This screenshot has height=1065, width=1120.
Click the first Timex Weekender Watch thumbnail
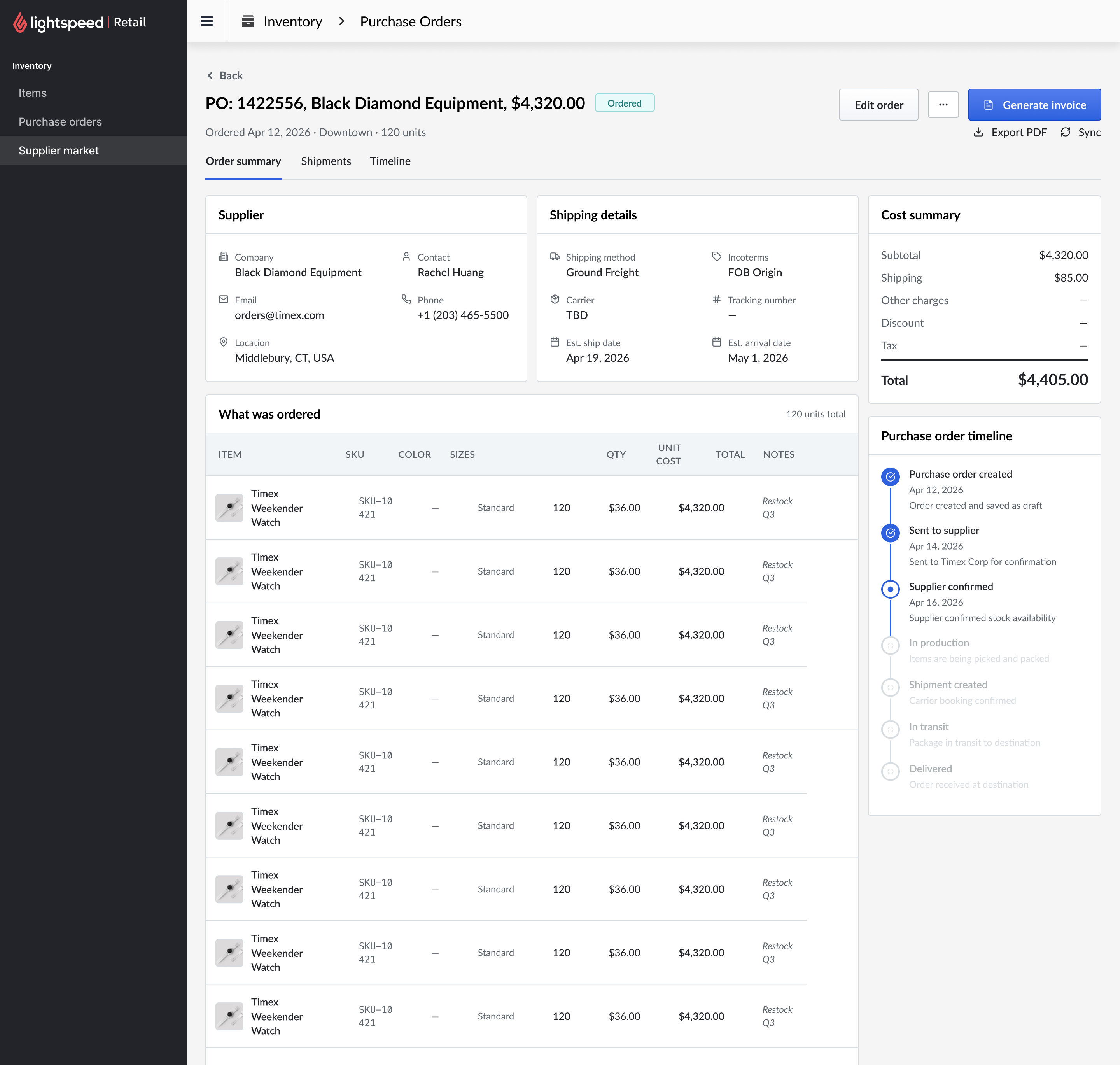pyautogui.click(x=229, y=508)
